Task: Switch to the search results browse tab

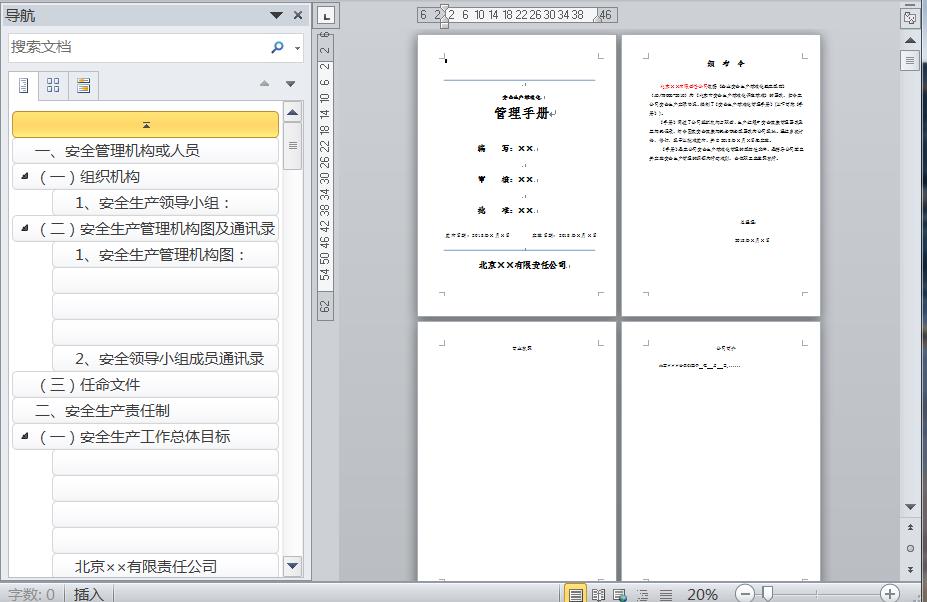Action: (83, 85)
